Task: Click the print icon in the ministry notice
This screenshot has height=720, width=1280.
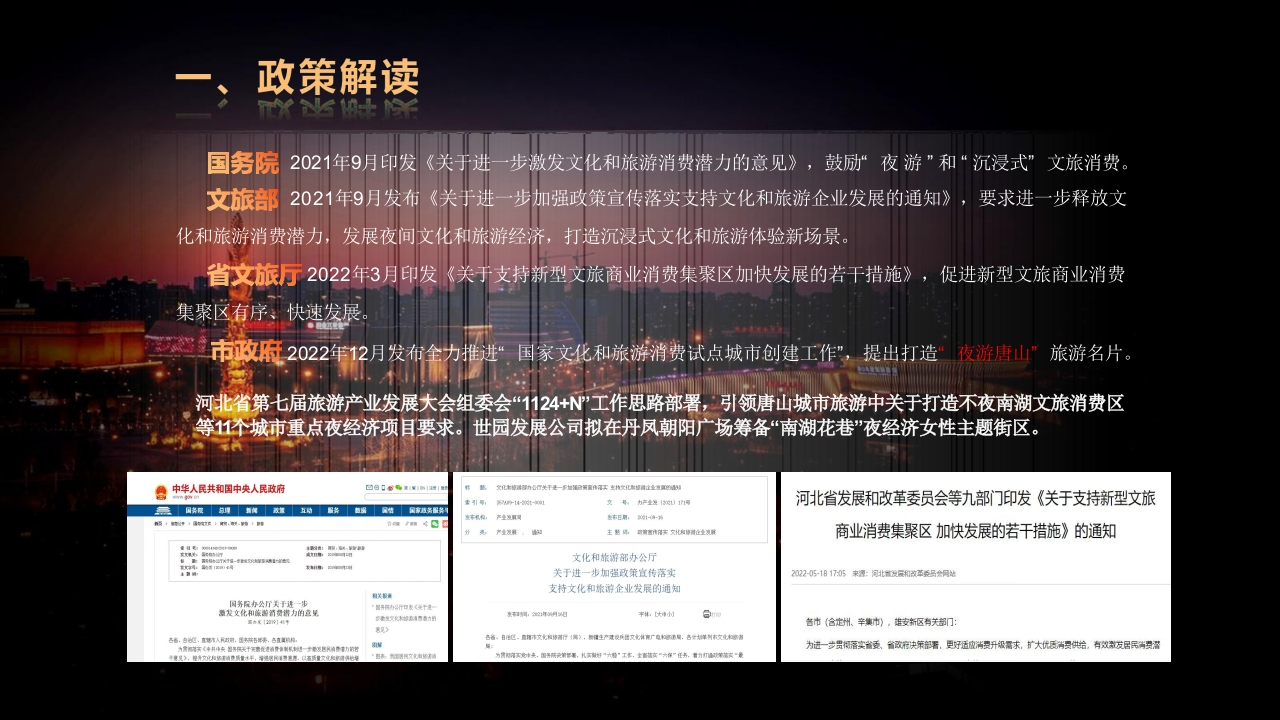Action: point(707,613)
